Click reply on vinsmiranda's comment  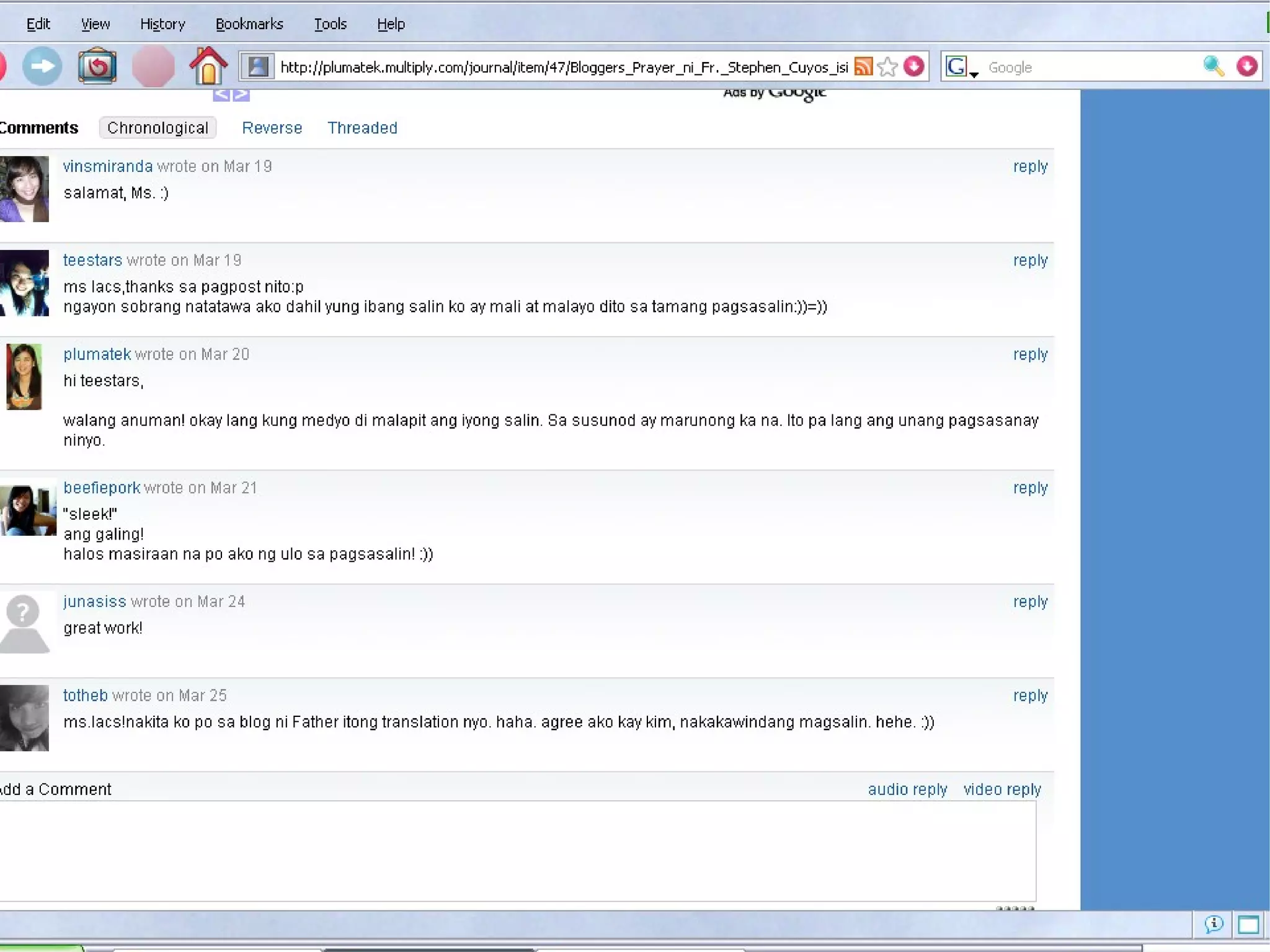(x=1029, y=166)
